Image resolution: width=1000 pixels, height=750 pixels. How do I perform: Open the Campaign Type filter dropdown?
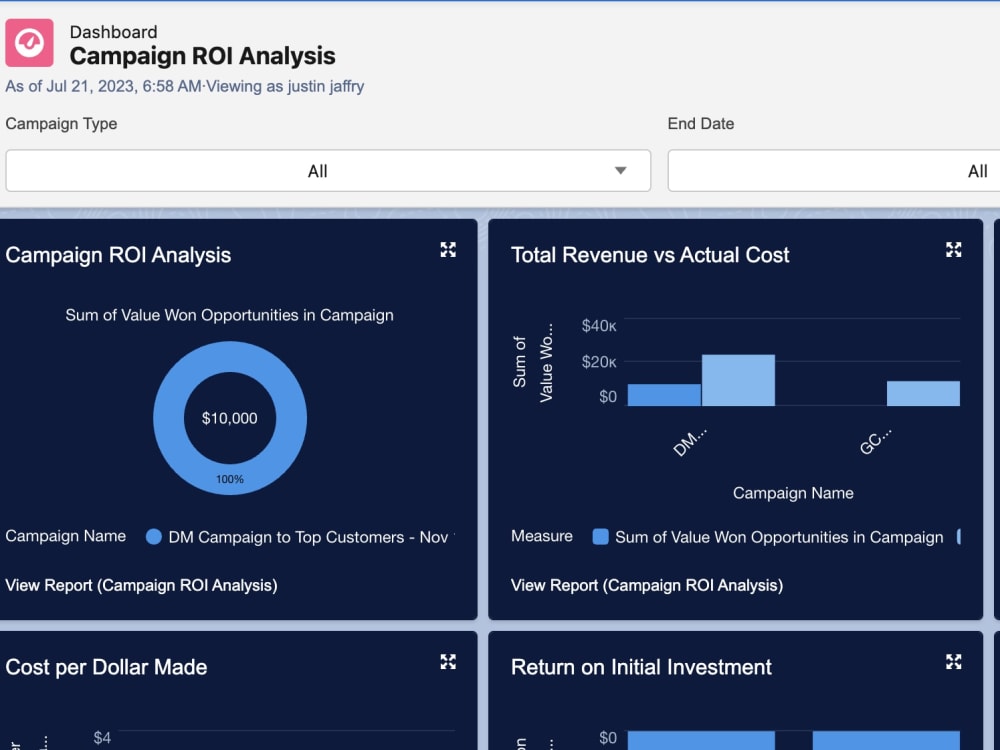328,171
